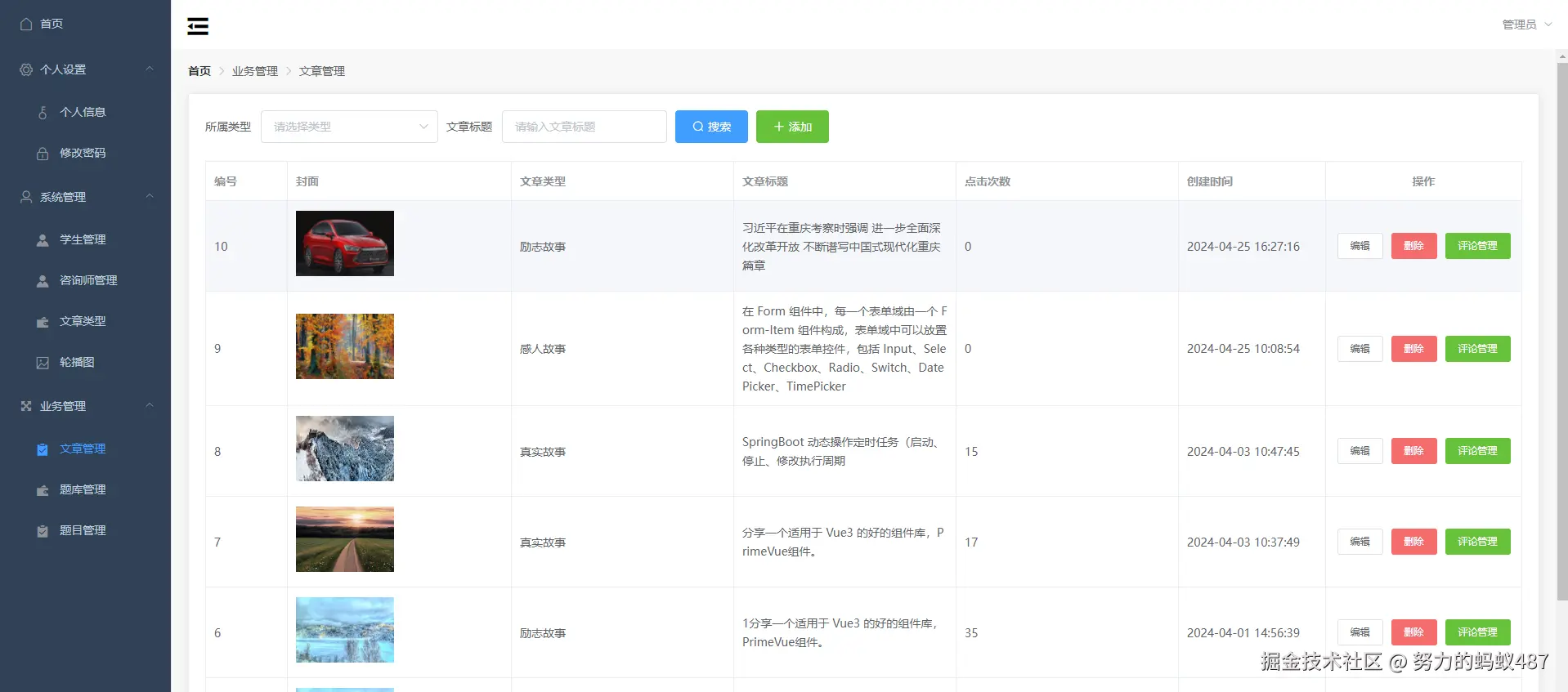Screen dimensions: 1568x692
Task: Click 编辑 for article number 10
Action: pos(1360,246)
